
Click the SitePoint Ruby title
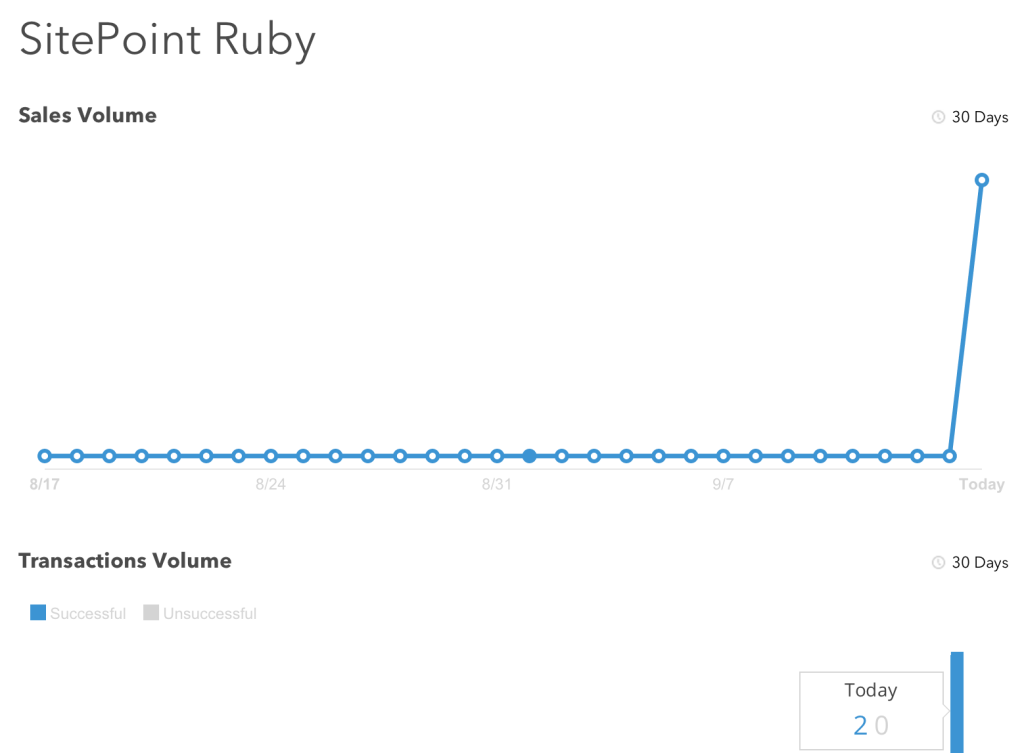click(167, 40)
